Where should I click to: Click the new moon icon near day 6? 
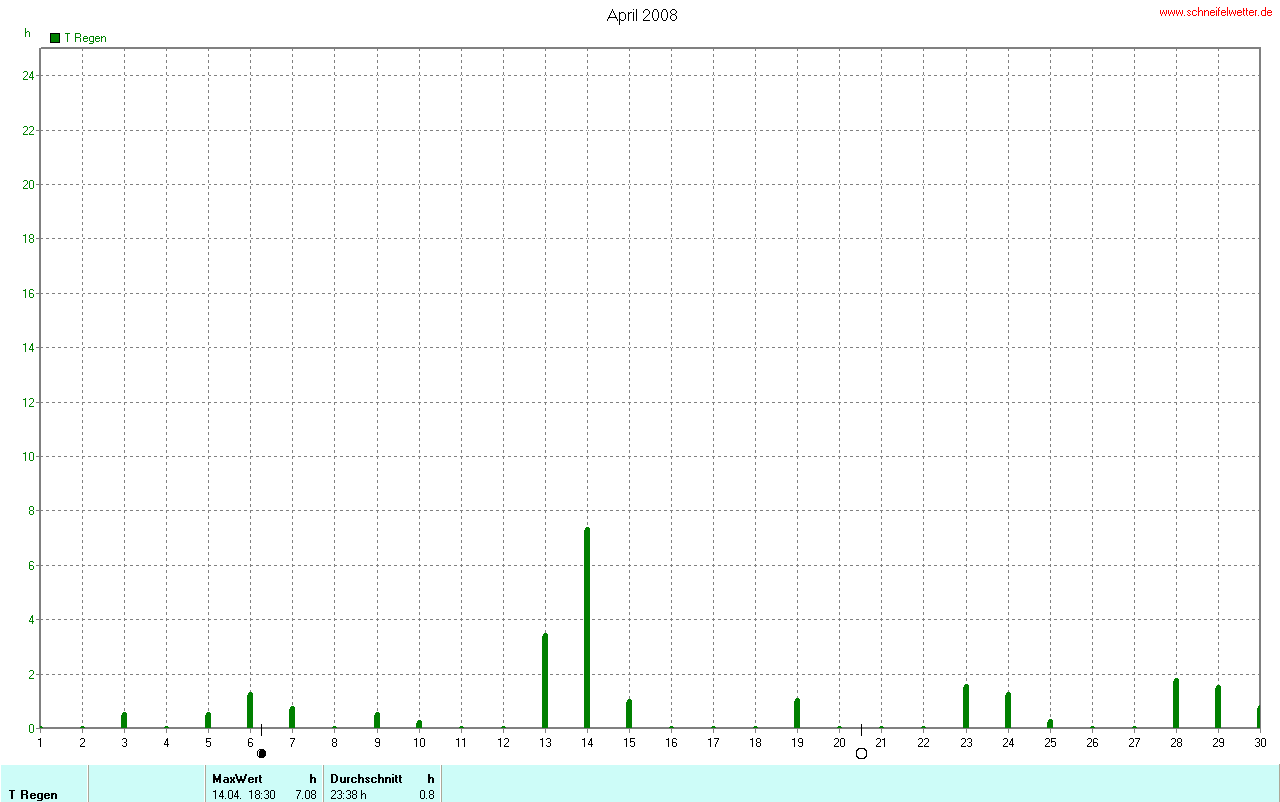(x=262, y=753)
